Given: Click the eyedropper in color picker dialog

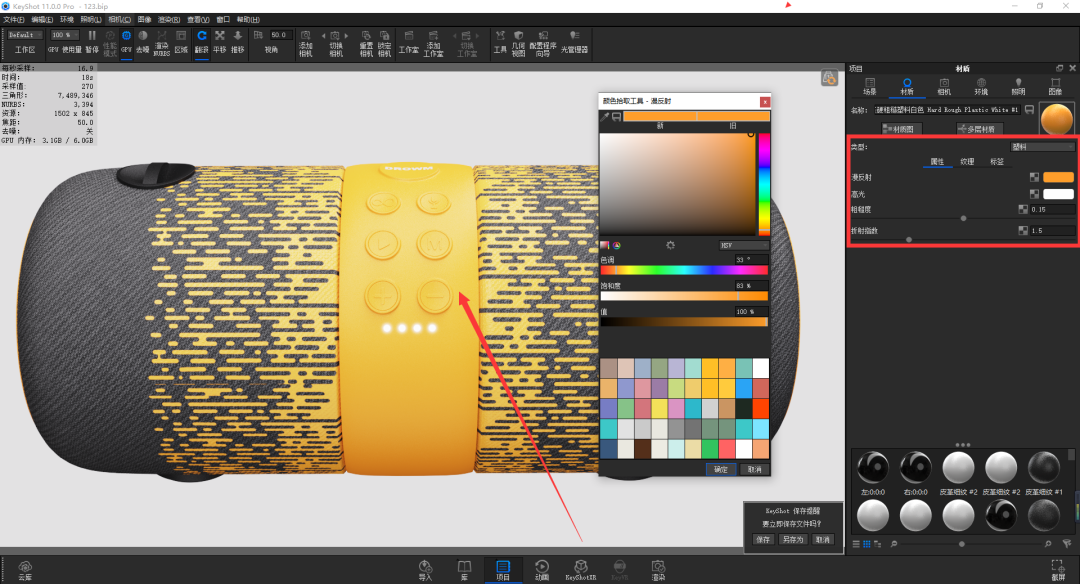Looking at the screenshot, I should pyautogui.click(x=605, y=116).
